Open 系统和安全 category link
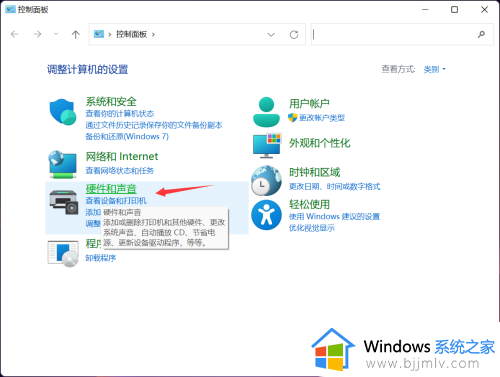Image resolution: width=500 pixels, height=377 pixels. click(111, 101)
